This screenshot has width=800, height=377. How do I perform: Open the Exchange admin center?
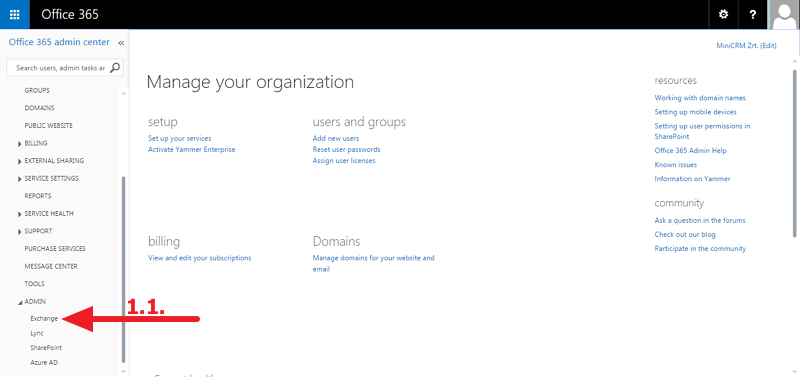[44, 319]
